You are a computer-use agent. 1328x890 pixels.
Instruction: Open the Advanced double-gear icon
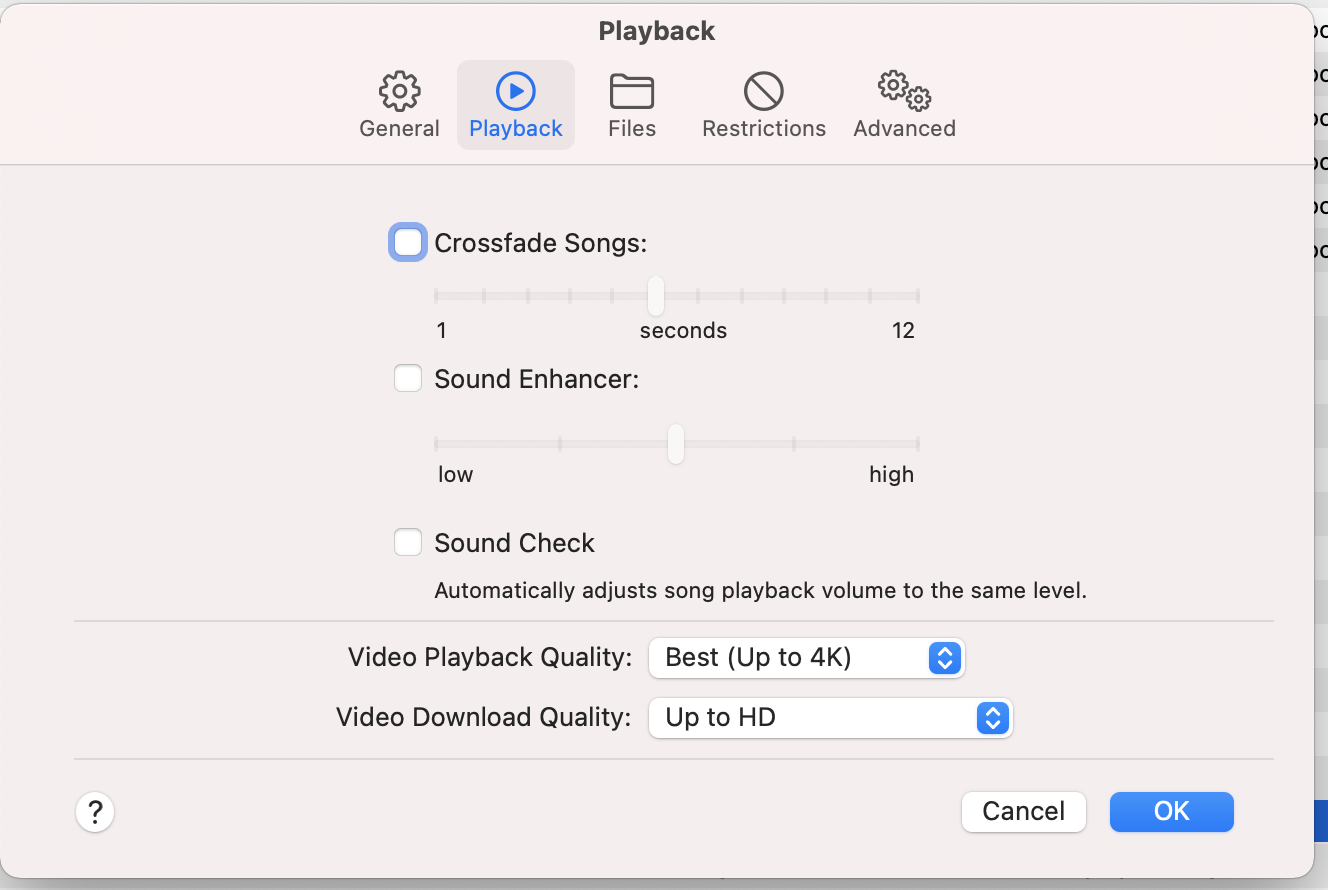coord(904,91)
